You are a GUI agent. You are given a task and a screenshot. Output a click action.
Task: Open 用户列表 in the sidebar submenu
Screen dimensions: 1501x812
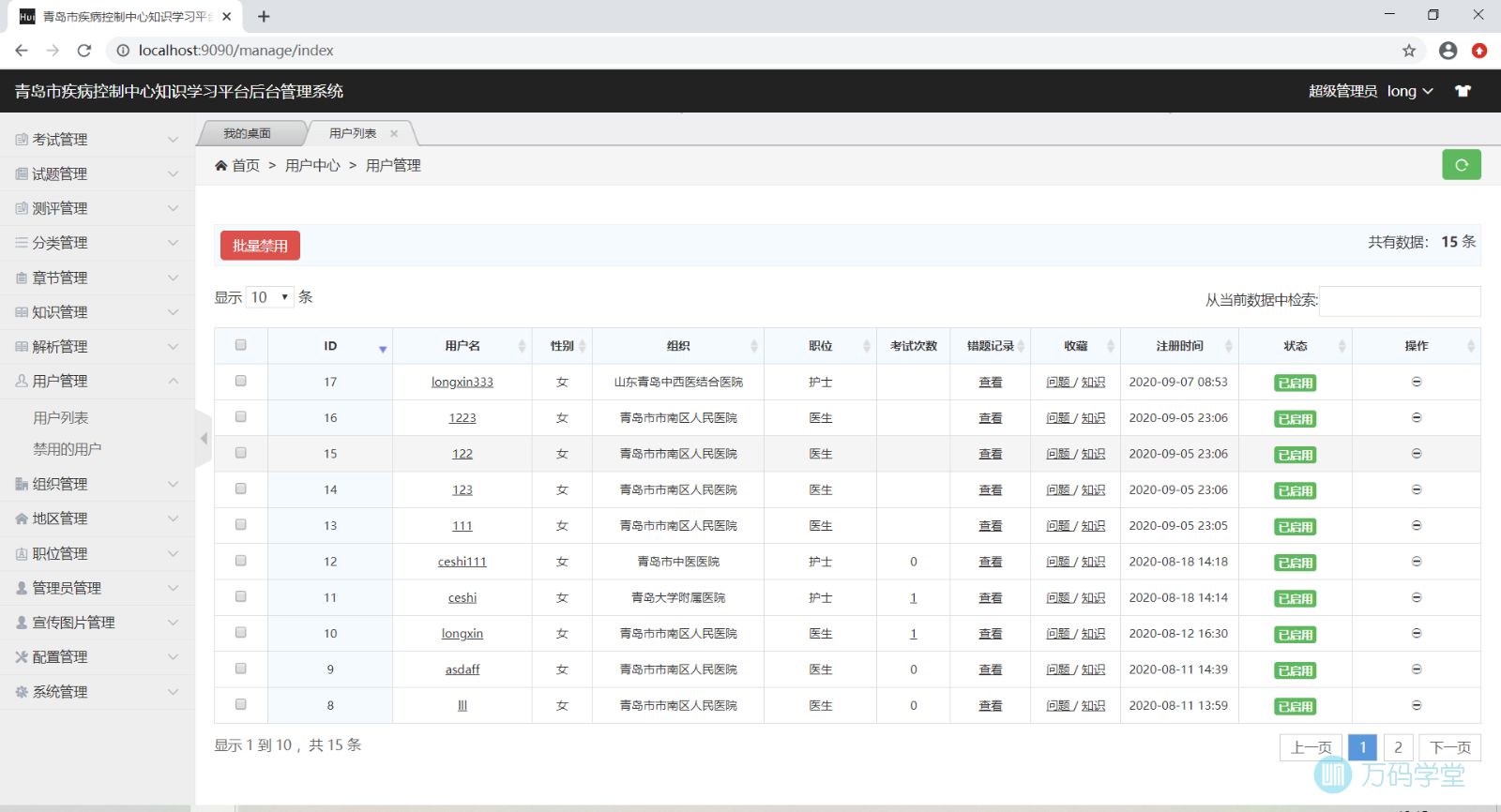(61, 417)
